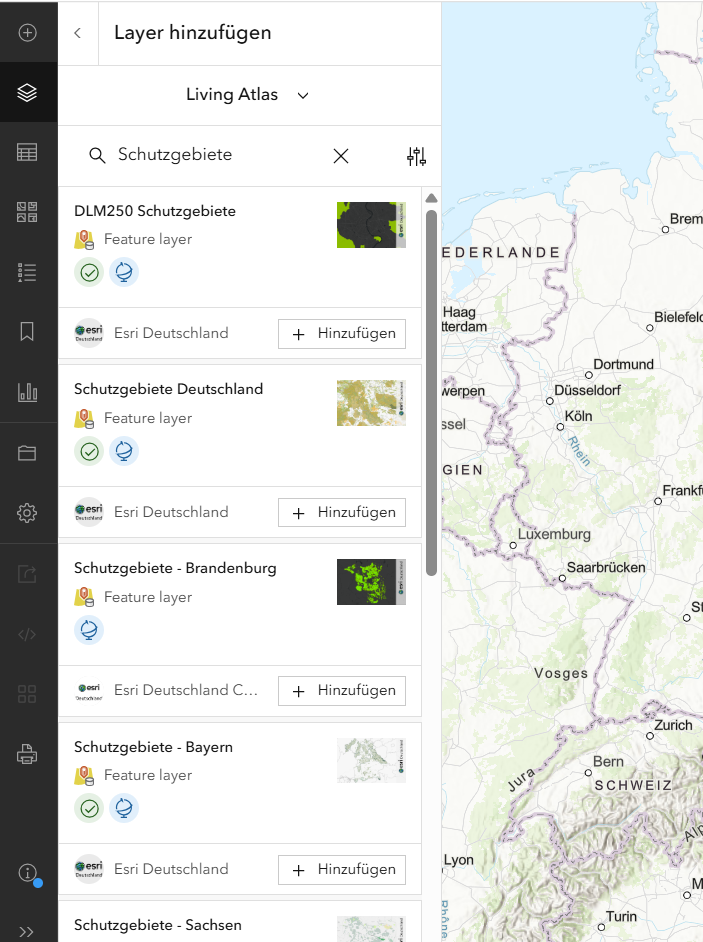Open the Living Atlas source dropdown
703x942 pixels.
(248, 95)
